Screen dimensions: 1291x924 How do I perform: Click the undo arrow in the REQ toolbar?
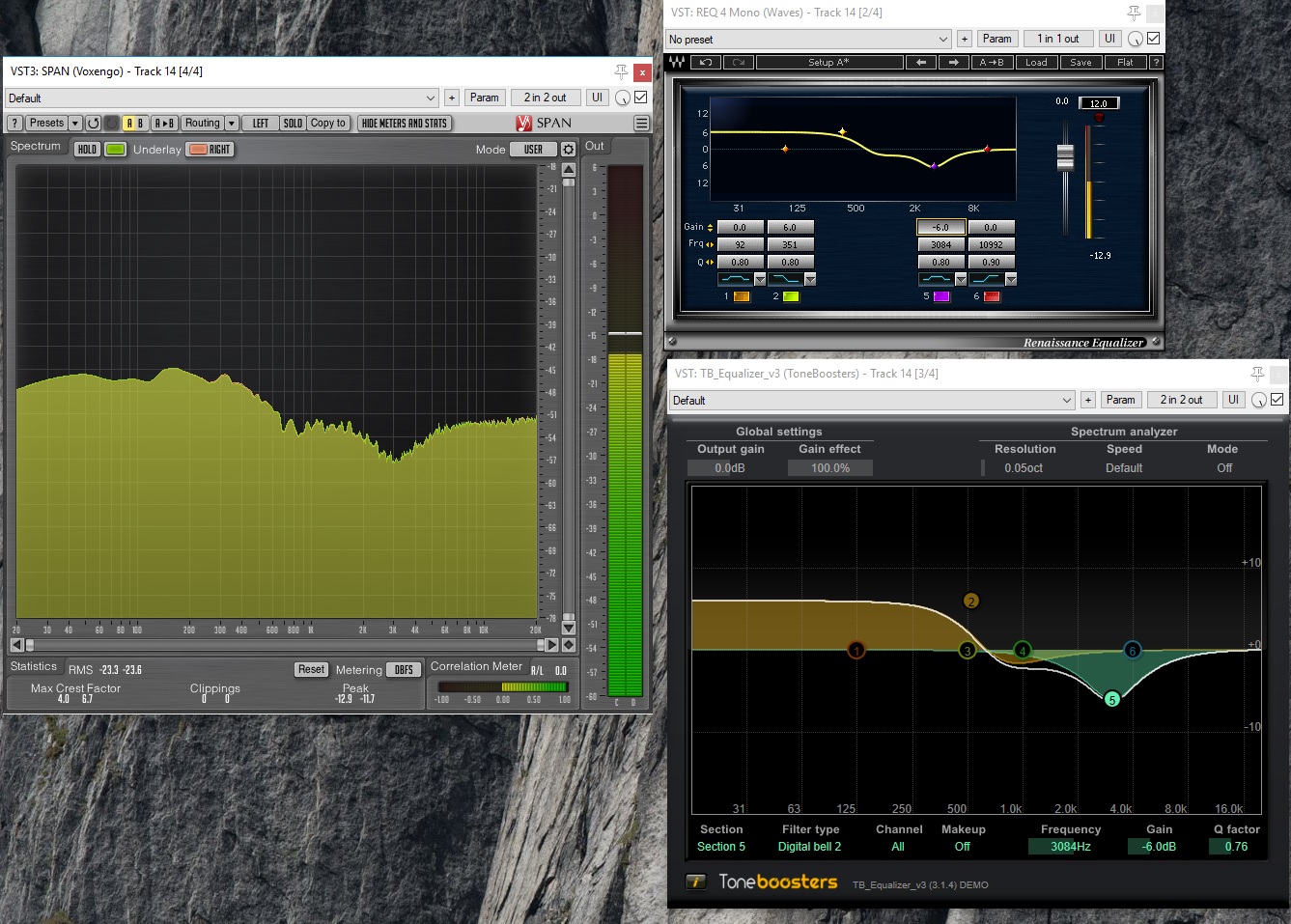coord(705,63)
